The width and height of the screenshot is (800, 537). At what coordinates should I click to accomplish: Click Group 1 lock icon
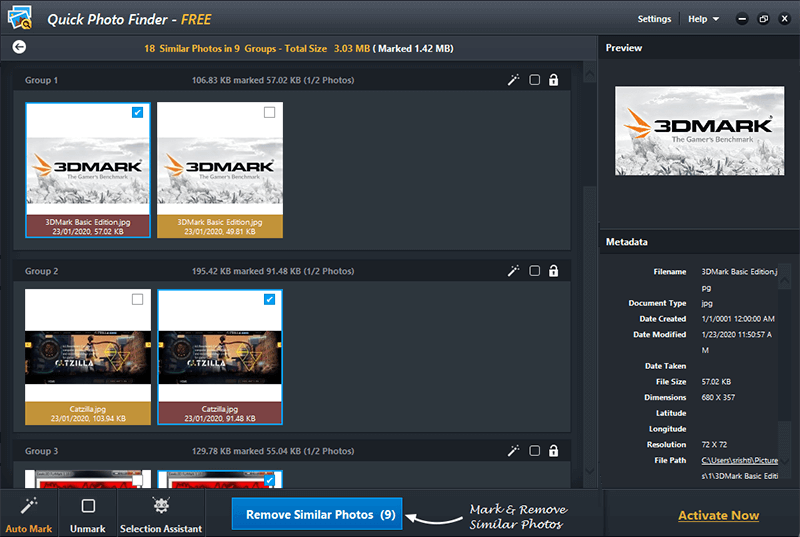click(x=553, y=80)
